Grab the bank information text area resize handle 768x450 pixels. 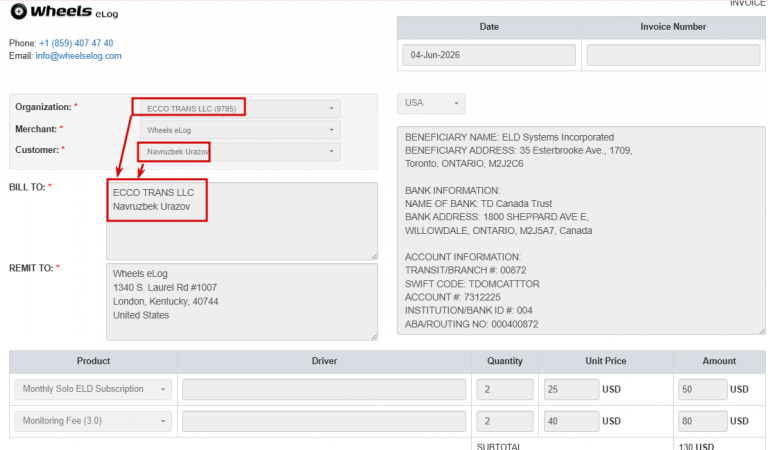[762, 332]
